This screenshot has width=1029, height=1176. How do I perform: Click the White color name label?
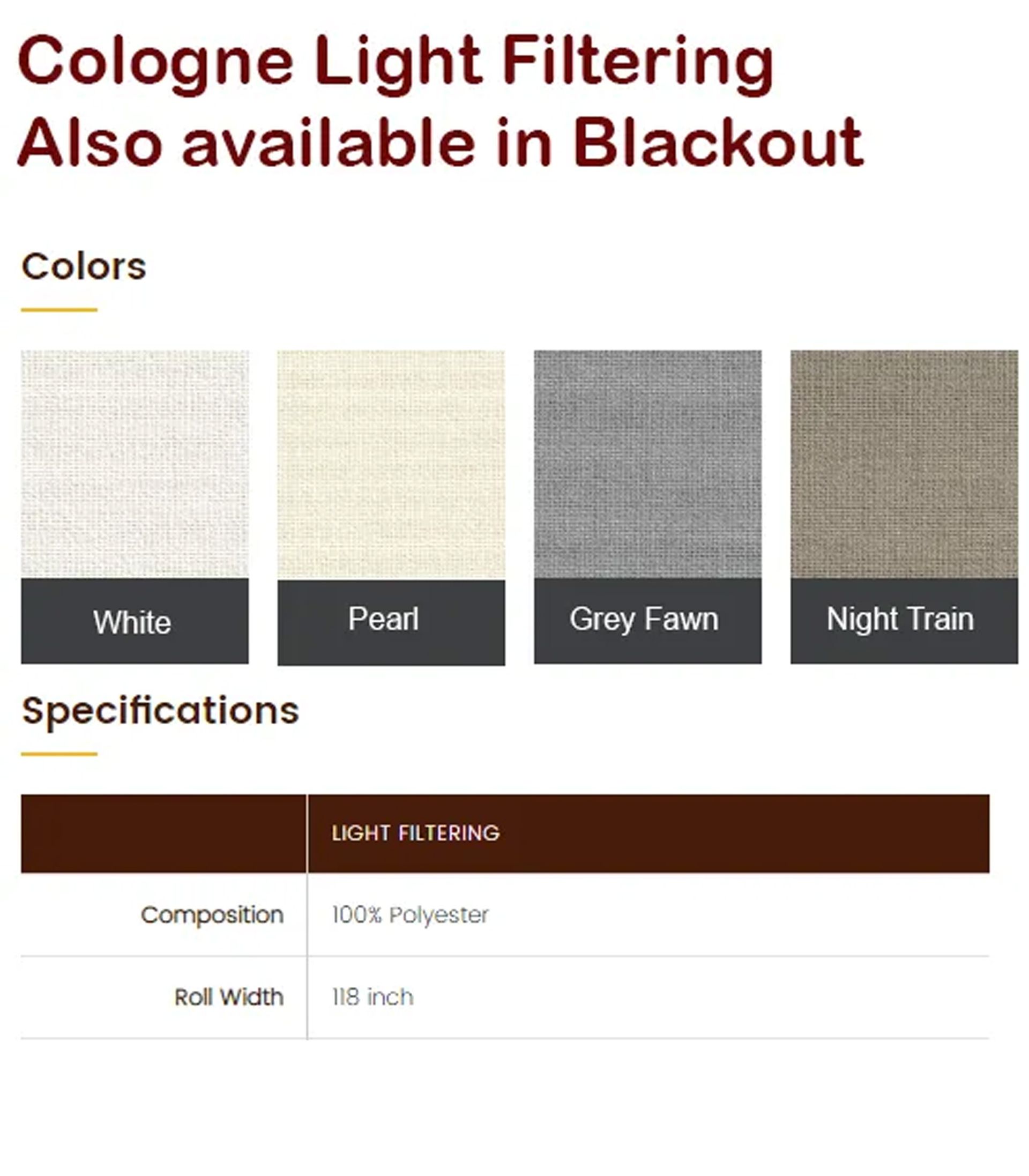[x=133, y=622]
